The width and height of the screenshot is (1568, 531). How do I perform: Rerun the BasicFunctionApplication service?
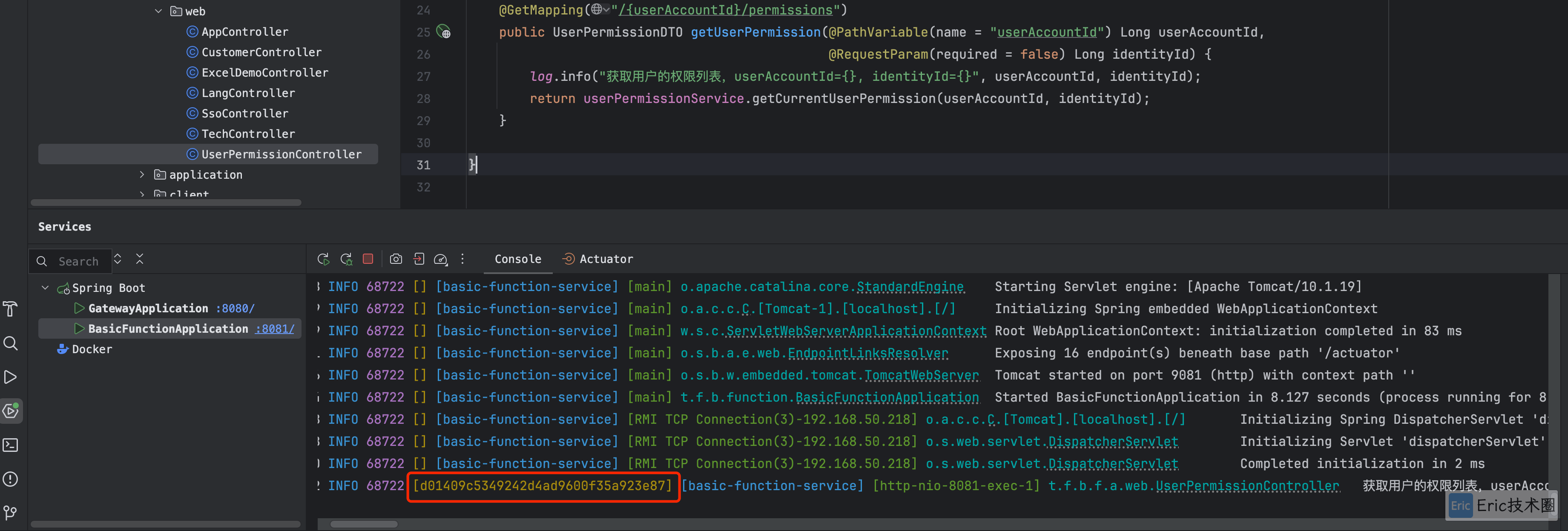click(323, 259)
